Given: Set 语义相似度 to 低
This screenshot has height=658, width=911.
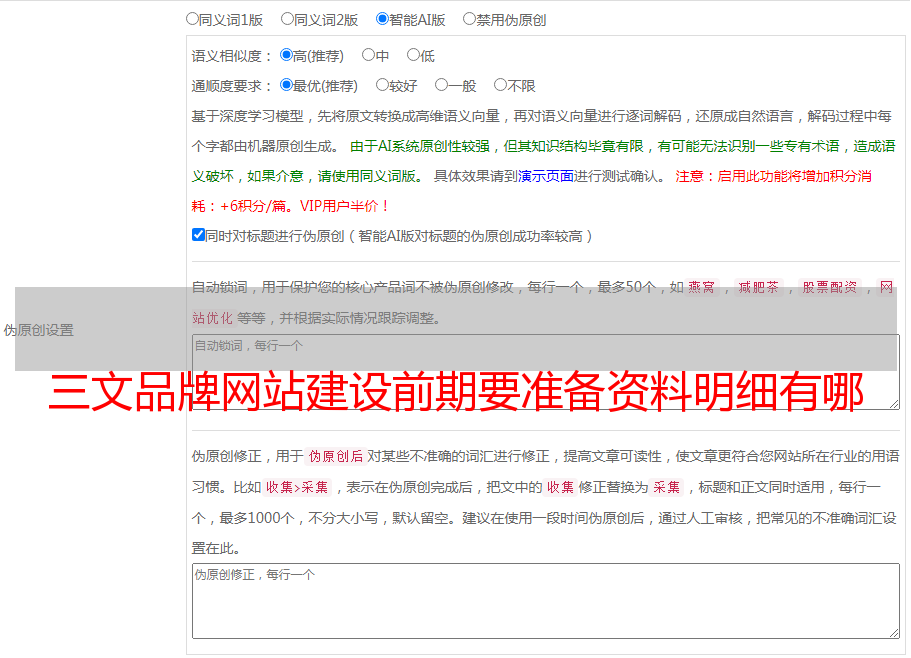Looking at the screenshot, I should click(x=413, y=55).
